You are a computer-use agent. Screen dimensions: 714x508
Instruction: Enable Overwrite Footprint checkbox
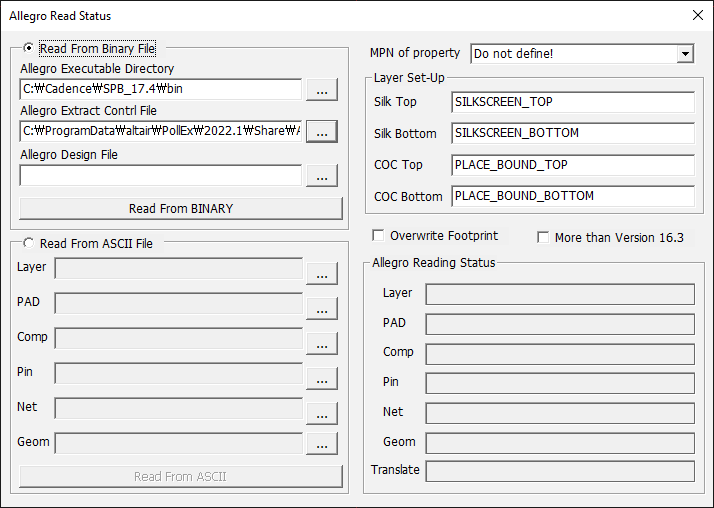pos(378,236)
